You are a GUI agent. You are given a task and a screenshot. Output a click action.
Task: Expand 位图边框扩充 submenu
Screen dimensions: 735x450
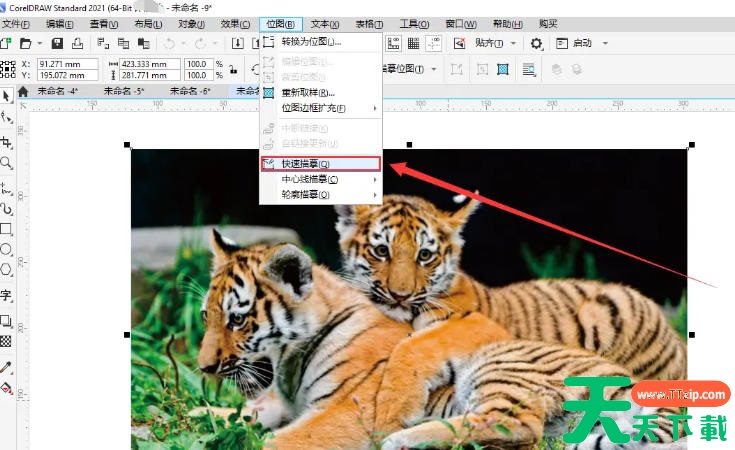pos(321,108)
